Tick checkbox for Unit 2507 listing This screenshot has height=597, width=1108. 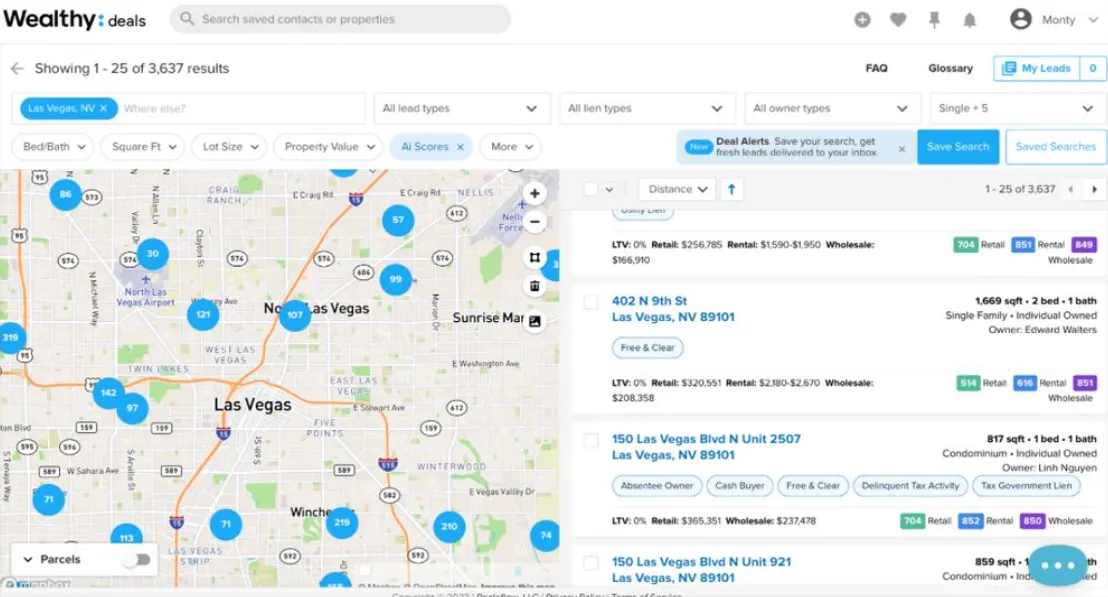[591, 440]
